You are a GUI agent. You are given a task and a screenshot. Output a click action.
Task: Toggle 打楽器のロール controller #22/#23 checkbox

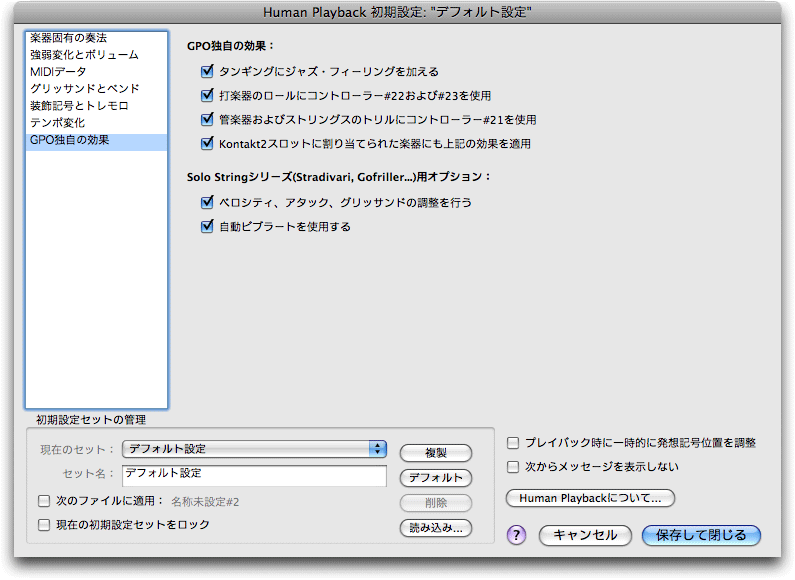[x=207, y=95]
